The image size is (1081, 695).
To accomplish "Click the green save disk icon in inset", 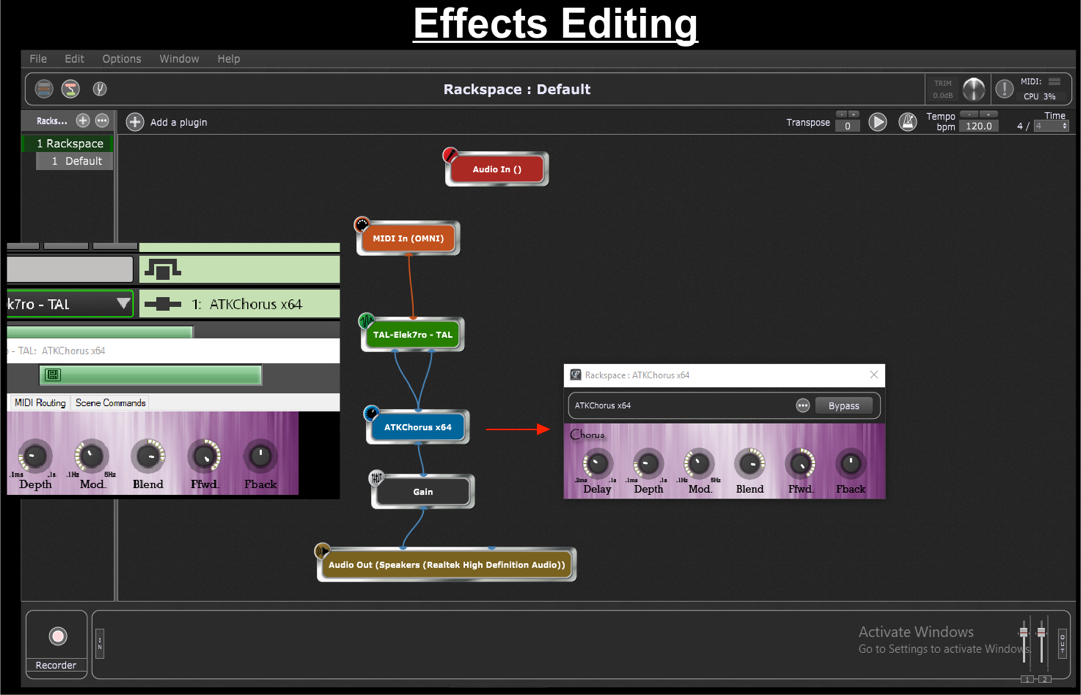I will pyautogui.click(x=53, y=374).
